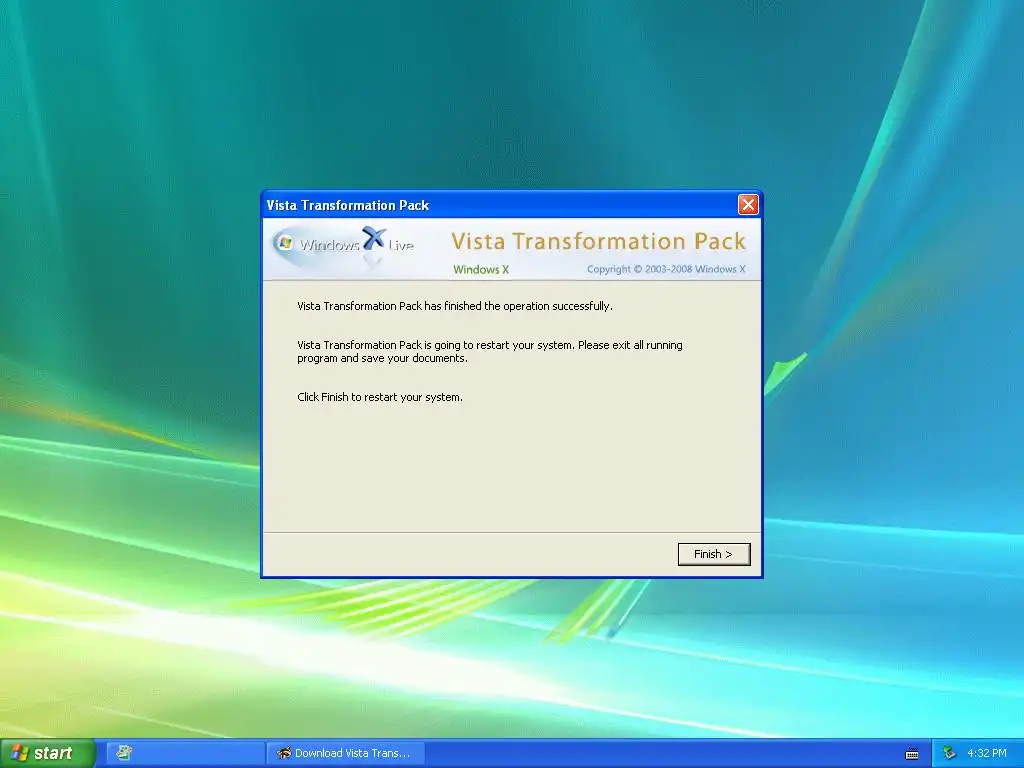Click the green Windows X subtitle text
Image resolution: width=1024 pixels, height=768 pixels.
pyautogui.click(x=481, y=269)
